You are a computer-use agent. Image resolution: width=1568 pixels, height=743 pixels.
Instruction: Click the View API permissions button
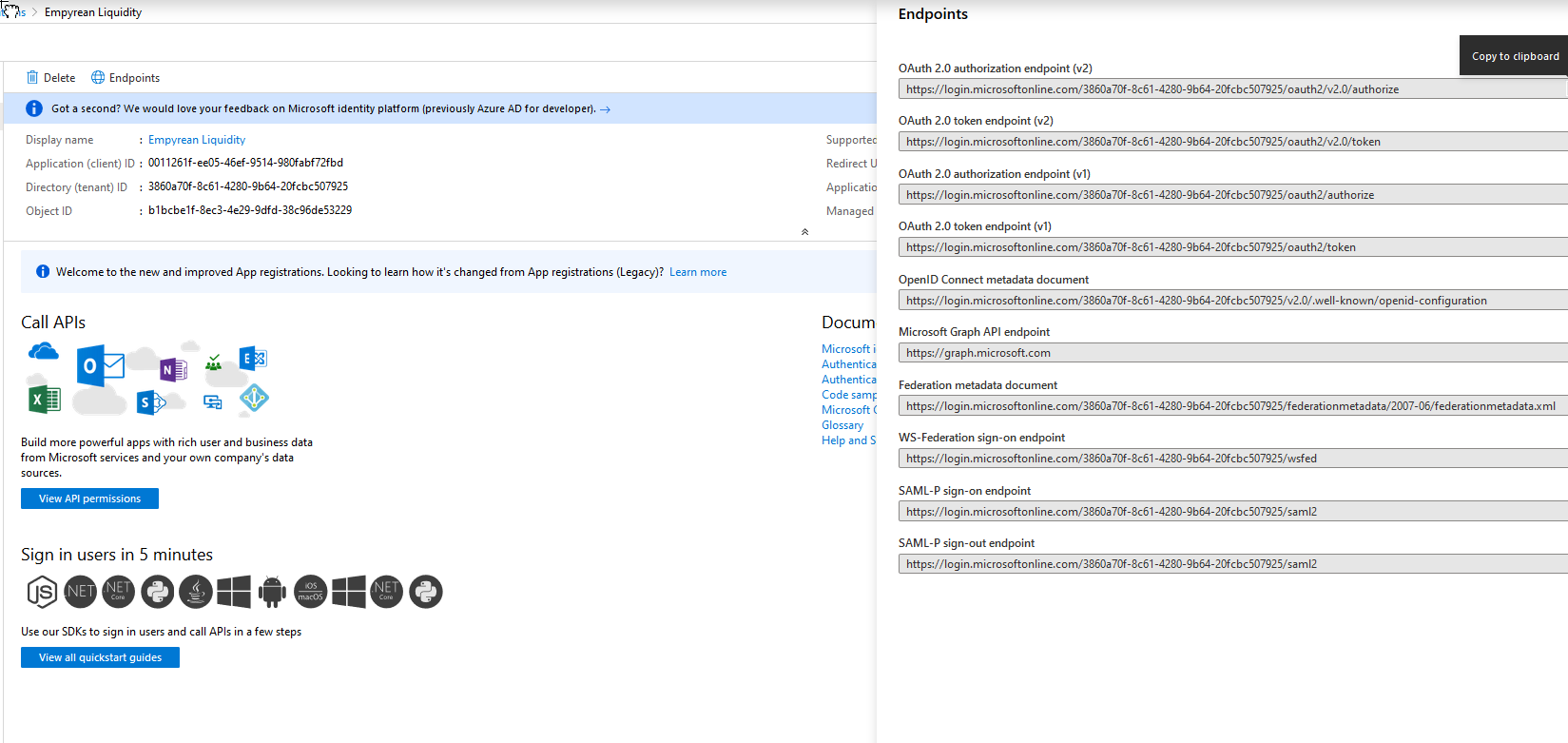pyautogui.click(x=89, y=499)
